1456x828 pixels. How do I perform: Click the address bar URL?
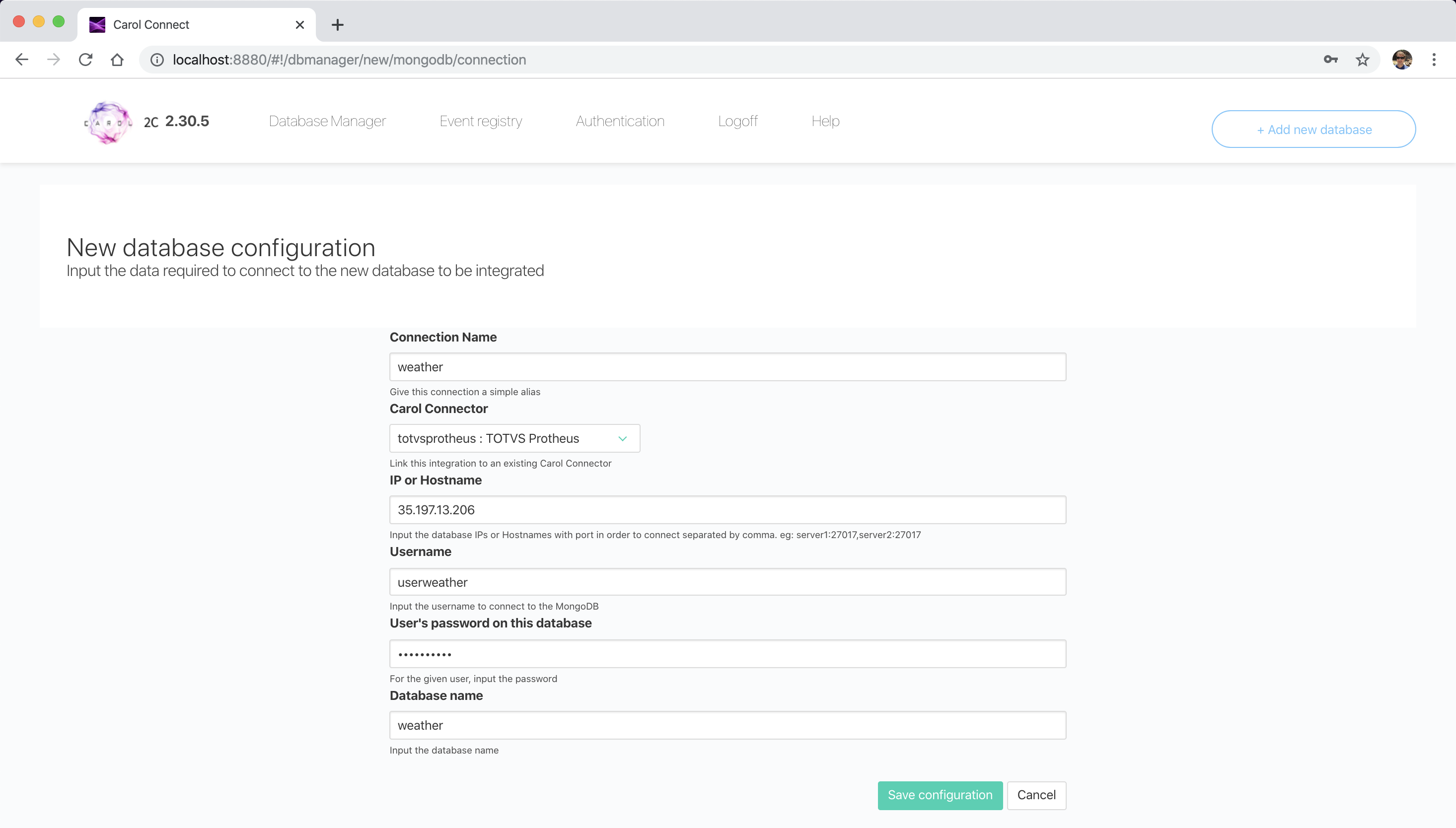pyautogui.click(x=349, y=60)
